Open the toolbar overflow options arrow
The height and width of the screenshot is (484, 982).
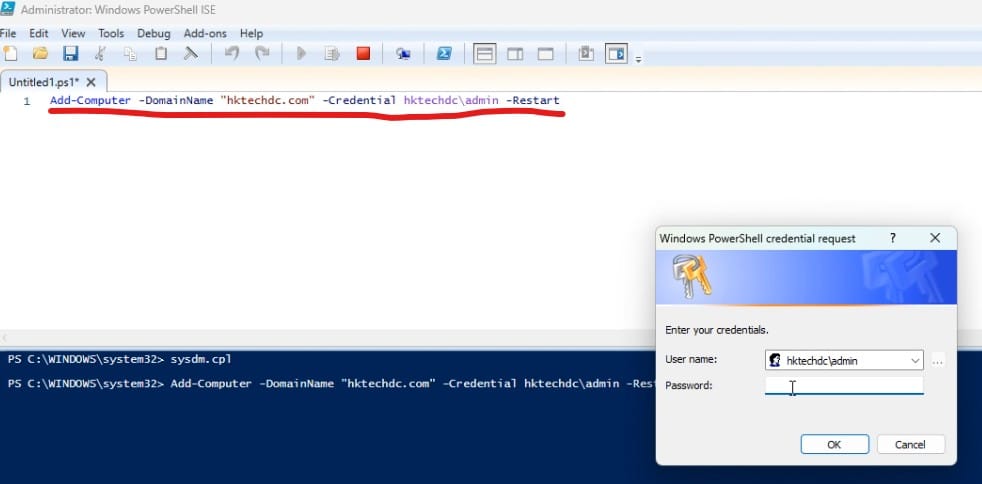[x=639, y=60]
